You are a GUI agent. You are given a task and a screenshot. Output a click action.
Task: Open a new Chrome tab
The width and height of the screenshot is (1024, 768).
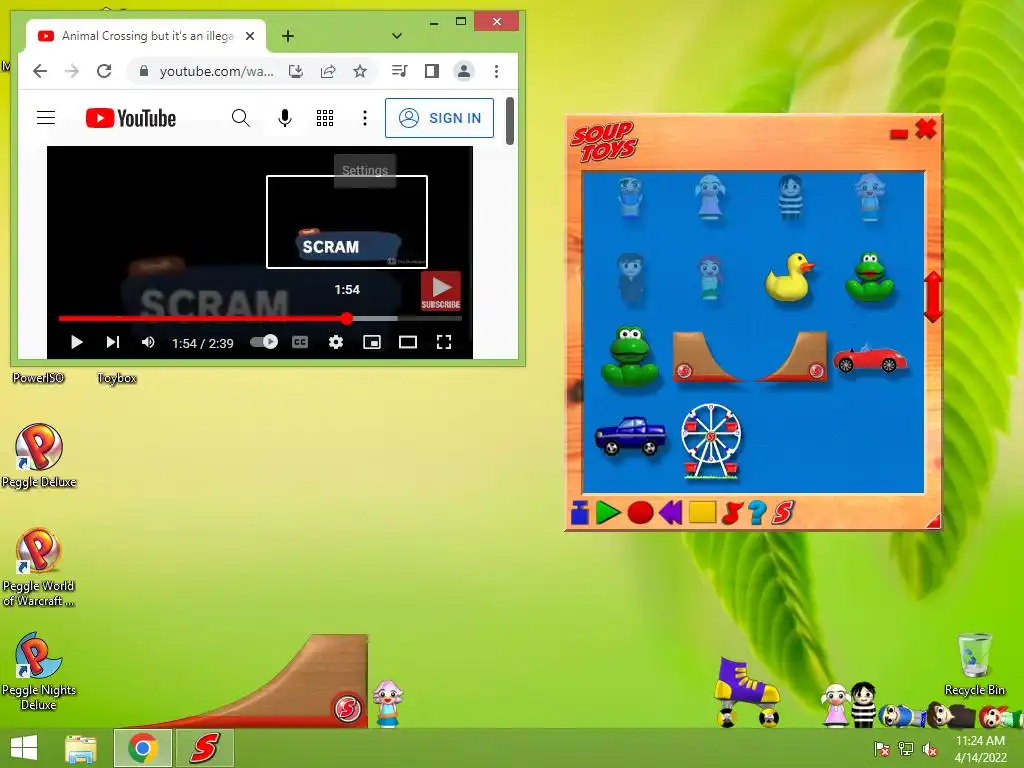(x=288, y=36)
